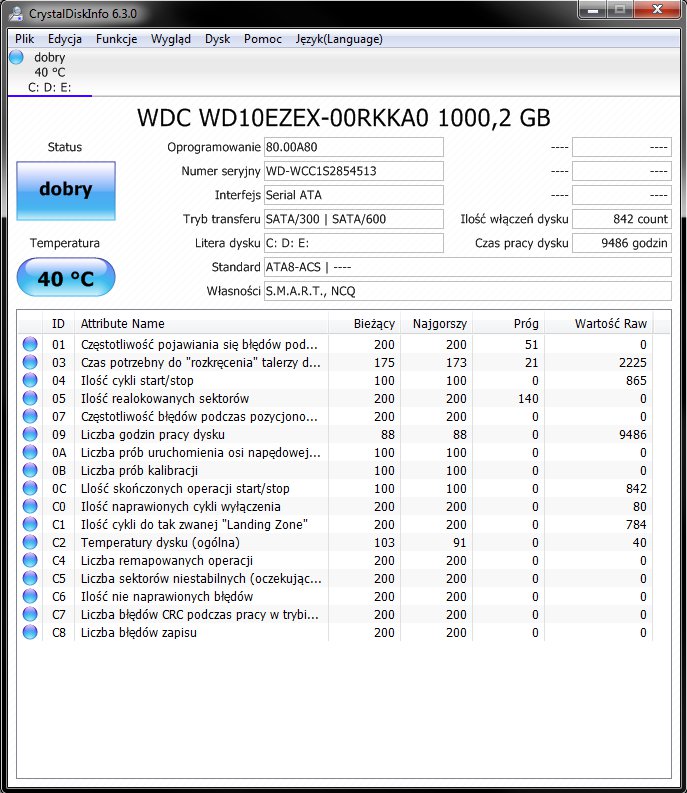Screen dimensions: 687x793
Task: Click status orb for attribute 03
Action: point(30,362)
